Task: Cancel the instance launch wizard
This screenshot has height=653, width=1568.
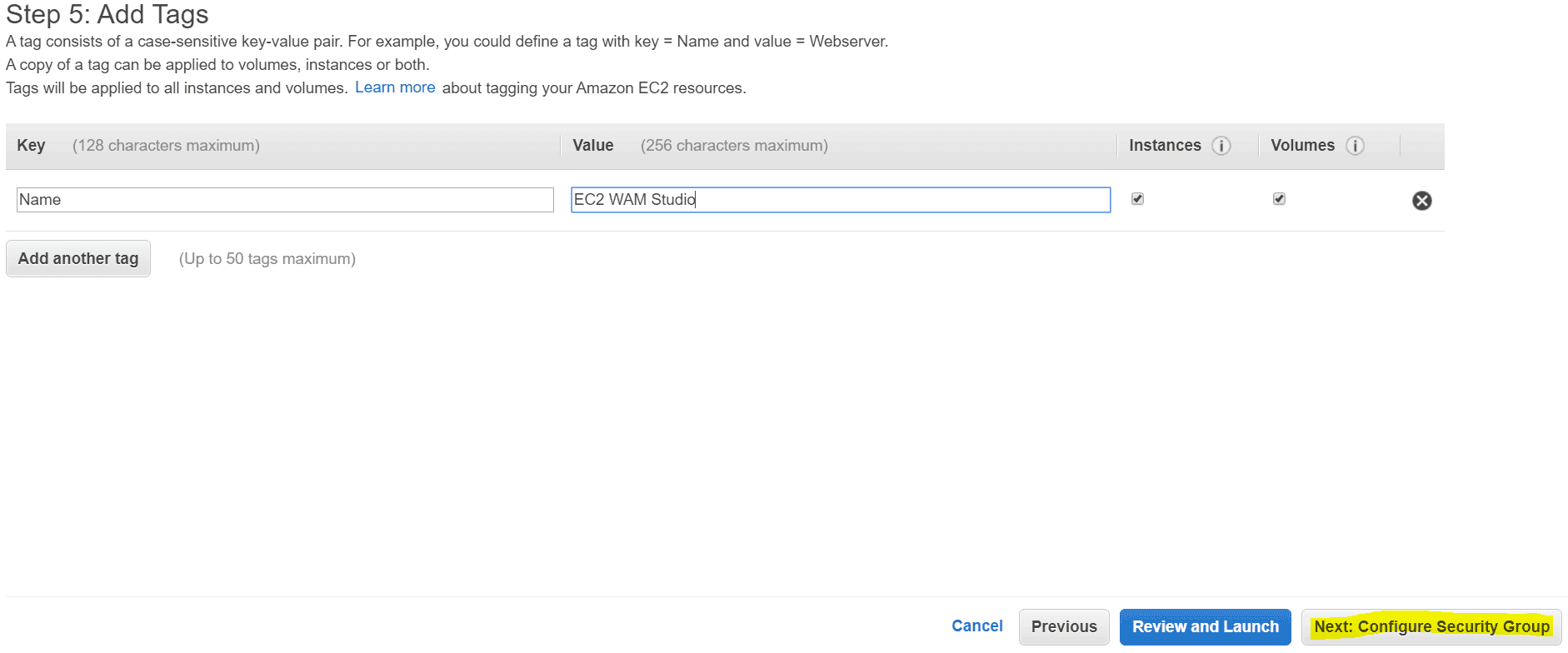Action: [x=976, y=626]
